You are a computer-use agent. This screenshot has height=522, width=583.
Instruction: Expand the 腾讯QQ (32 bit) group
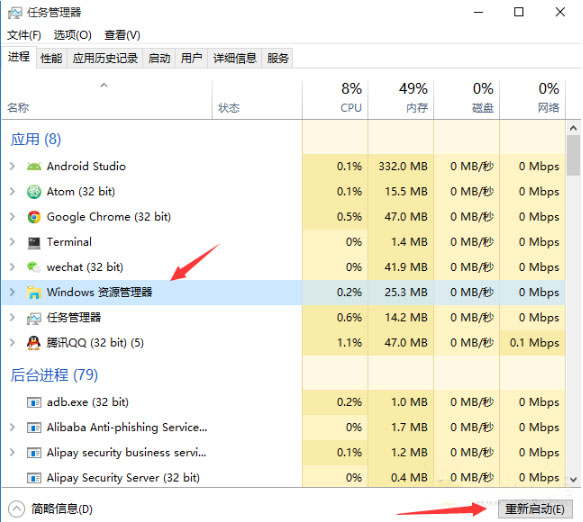click(x=12, y=342)
